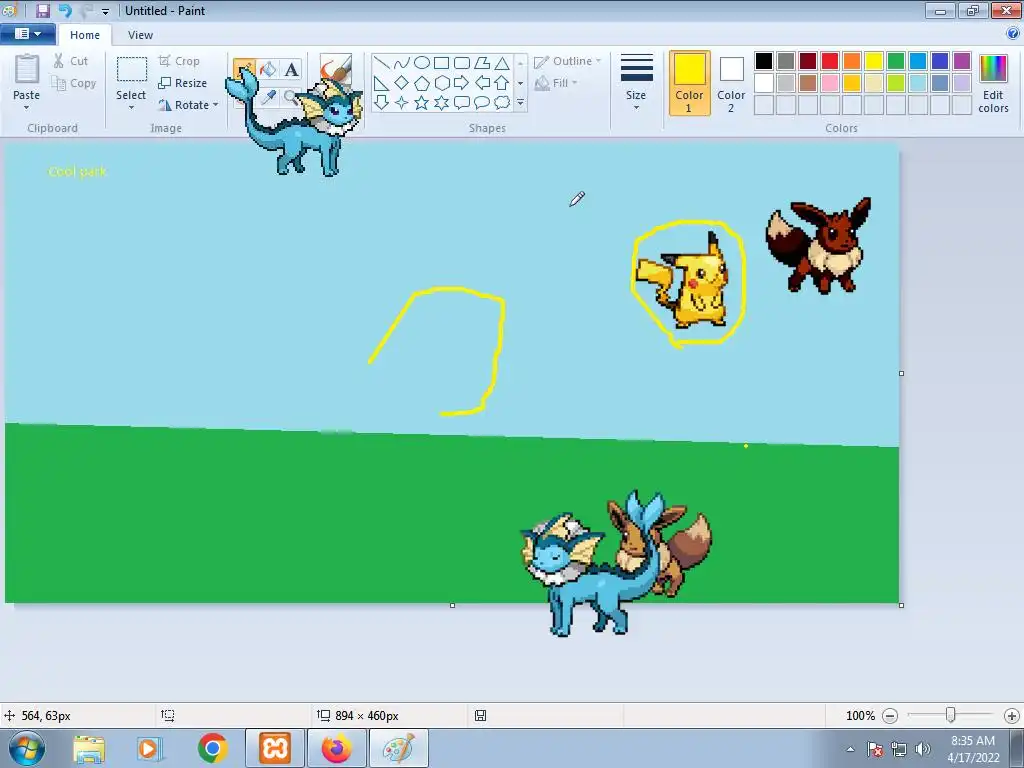Open the Rotate dropdown
This screenshot has width=1024, height=768.
(188, 105)
